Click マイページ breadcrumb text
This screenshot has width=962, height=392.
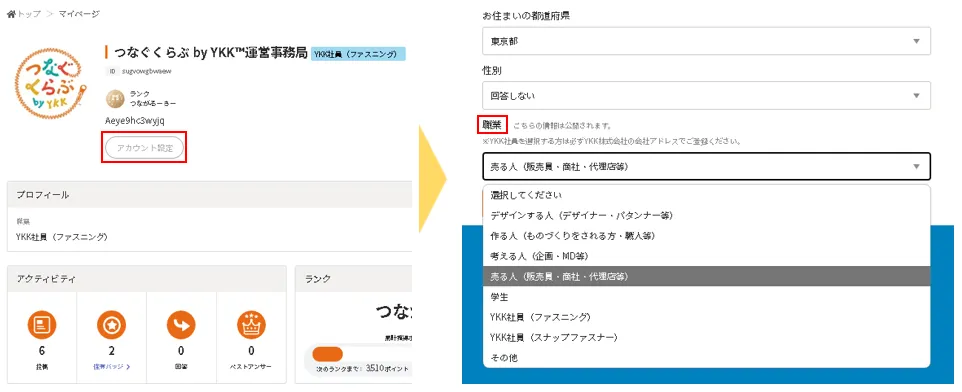tap(79, 13)
